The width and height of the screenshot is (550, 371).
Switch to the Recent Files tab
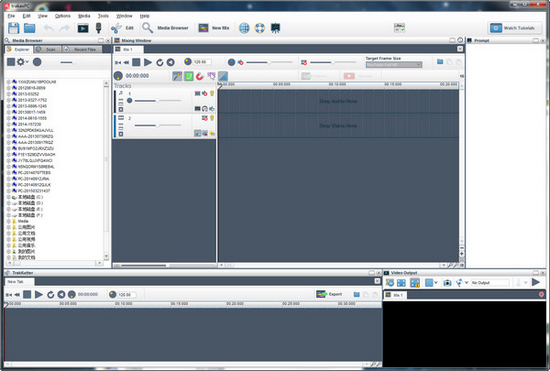82,49
